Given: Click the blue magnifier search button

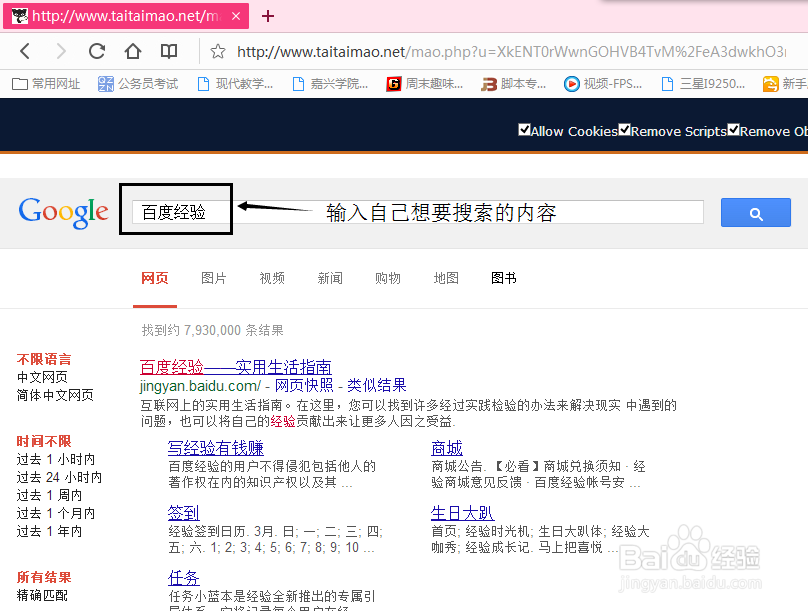Looking at the screenshot, I should point(755,212).
